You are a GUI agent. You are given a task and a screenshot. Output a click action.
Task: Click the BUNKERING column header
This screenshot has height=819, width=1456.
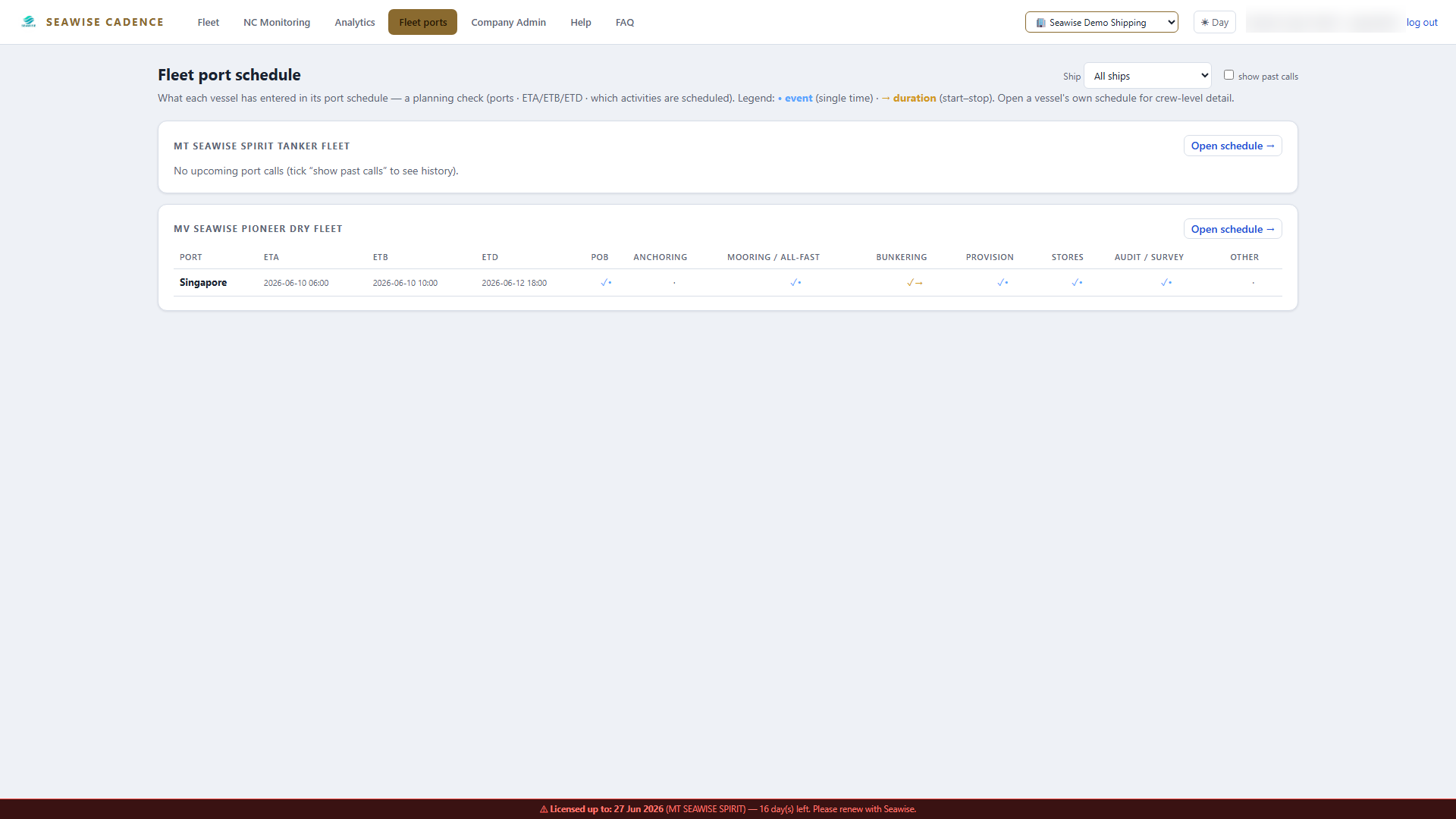(x=901, y=257)
